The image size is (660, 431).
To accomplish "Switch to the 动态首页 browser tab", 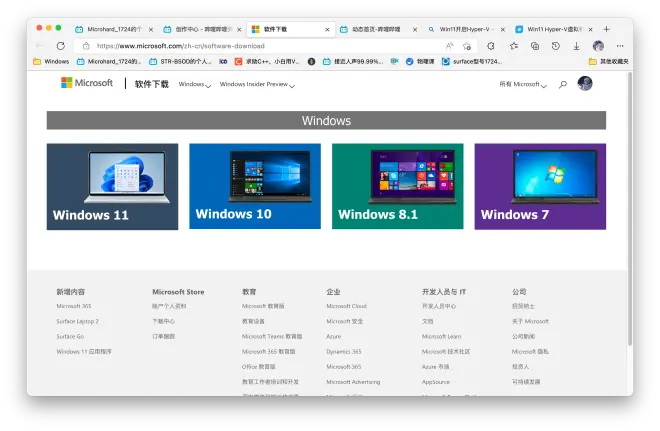I will (x=375, y=29).
